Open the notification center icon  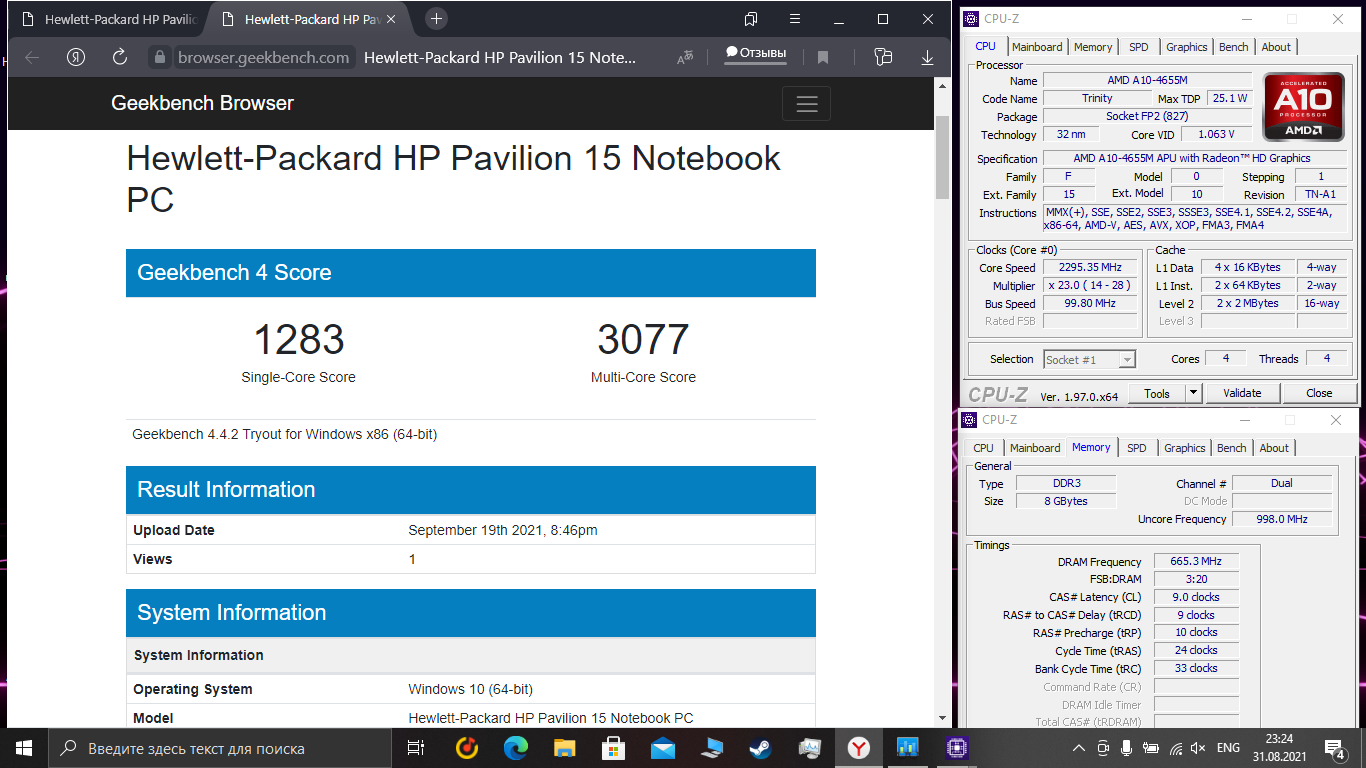tap(1335, 748)
